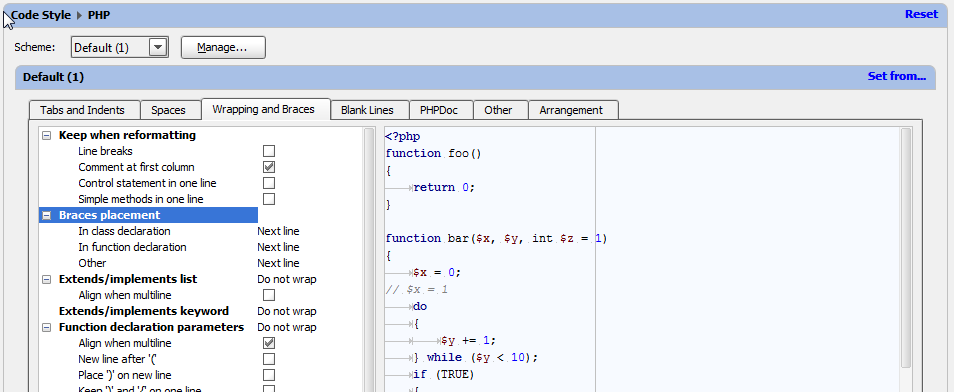Viewport: 954px width, 392px height.
Task: Select Extends/implements keyword row
Action: pyautogui.click(x=144, y=311)
